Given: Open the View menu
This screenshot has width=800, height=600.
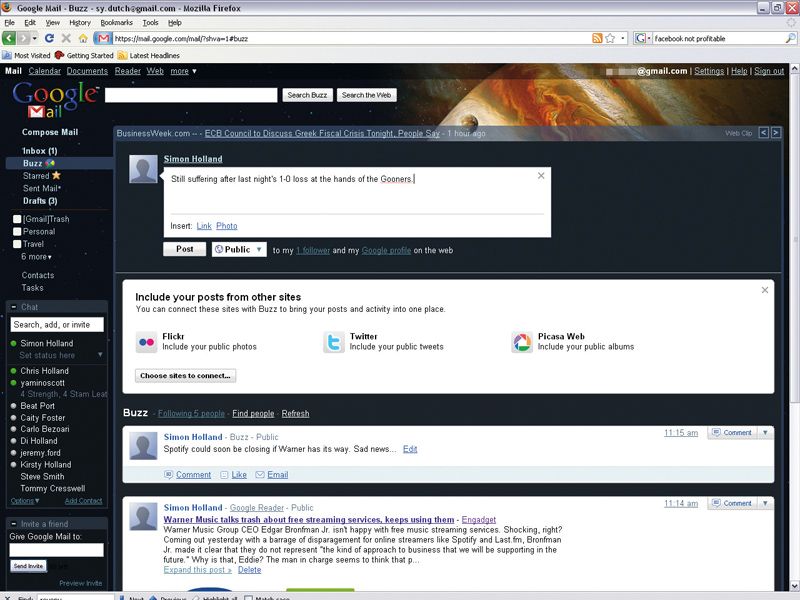Looking at the screenshot, I should pyautogui.click(x=53, y=22).
